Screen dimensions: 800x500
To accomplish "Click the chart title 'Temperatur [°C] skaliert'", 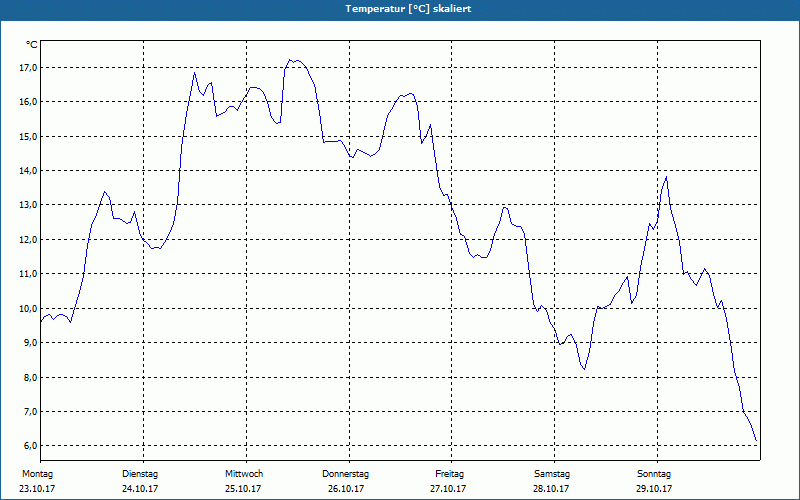I will pyautogui.click(x=408, y=9).
